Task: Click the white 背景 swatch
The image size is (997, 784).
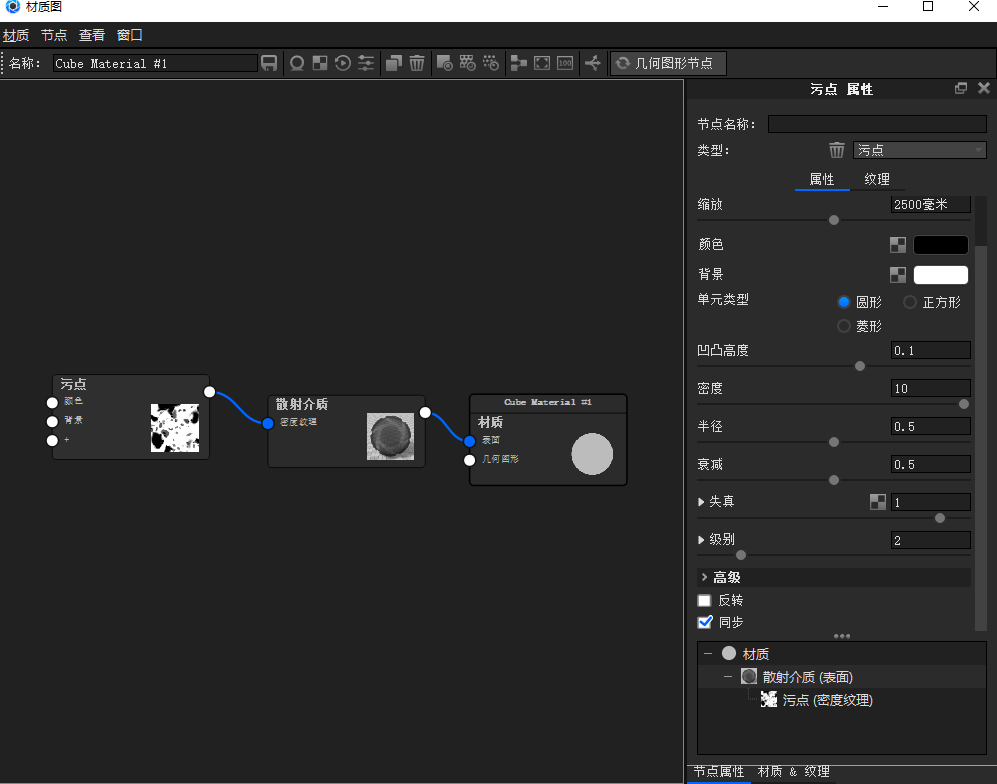Action: (940, 275)
